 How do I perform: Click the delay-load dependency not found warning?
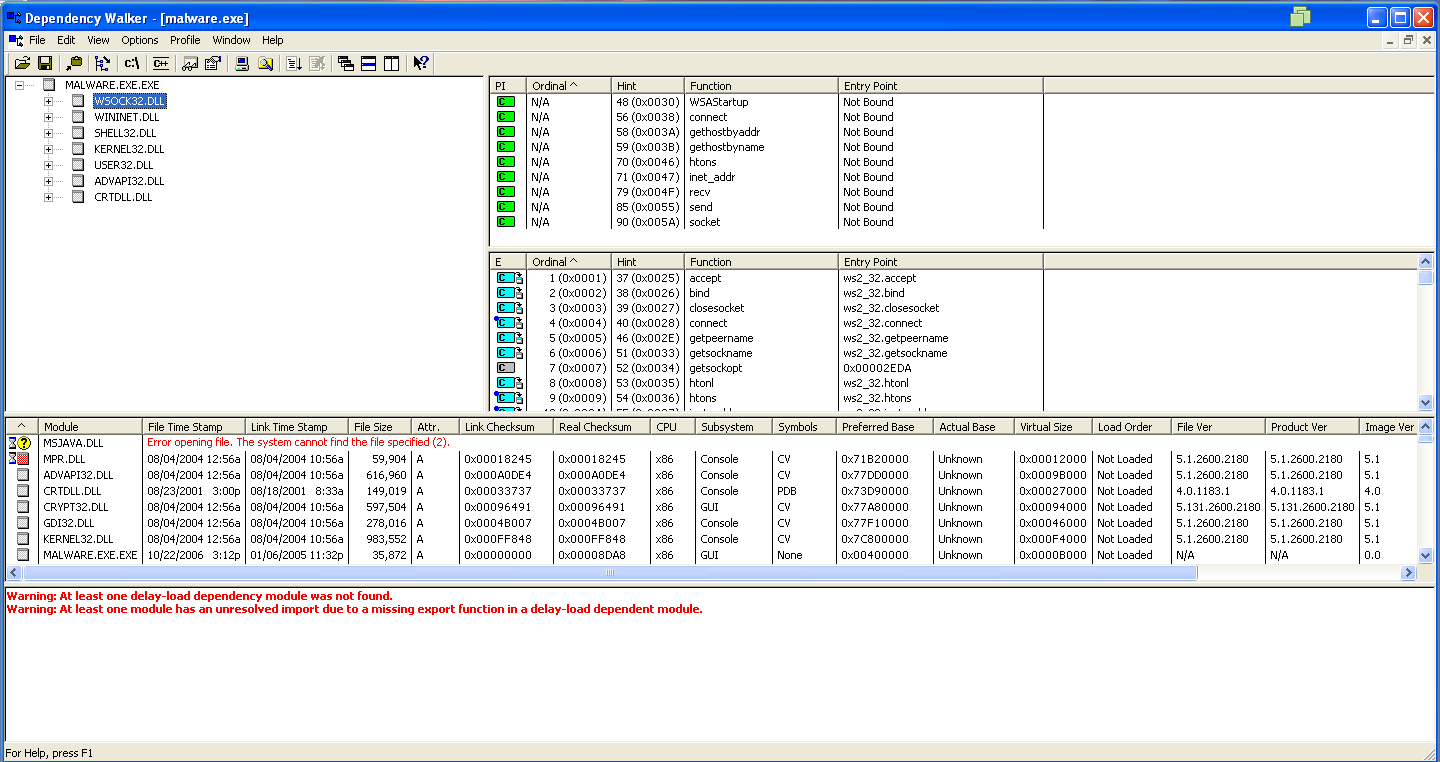pos(199,596)
